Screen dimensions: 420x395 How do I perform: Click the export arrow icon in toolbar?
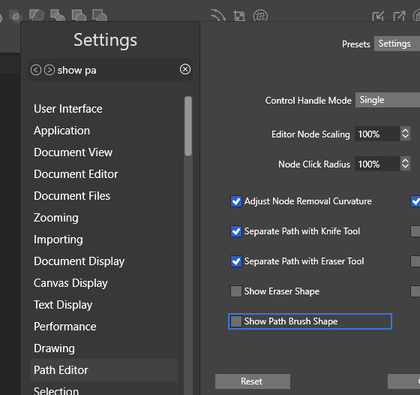(399, 16)
